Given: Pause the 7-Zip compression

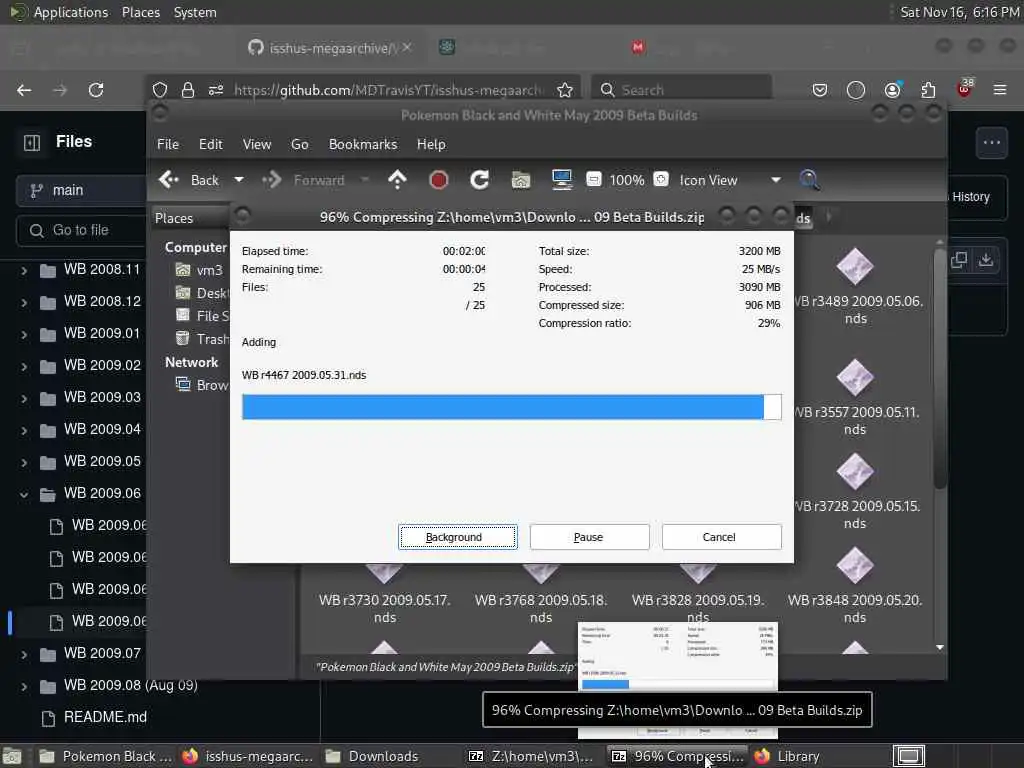Looking at the screenshot, I should click(x=589, y=537).
